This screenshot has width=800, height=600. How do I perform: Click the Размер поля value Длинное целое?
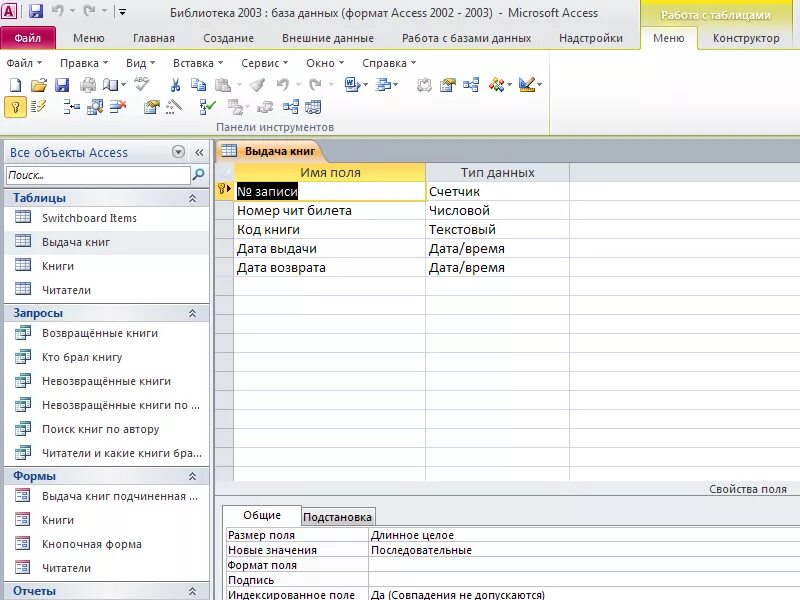click(584, 535)
